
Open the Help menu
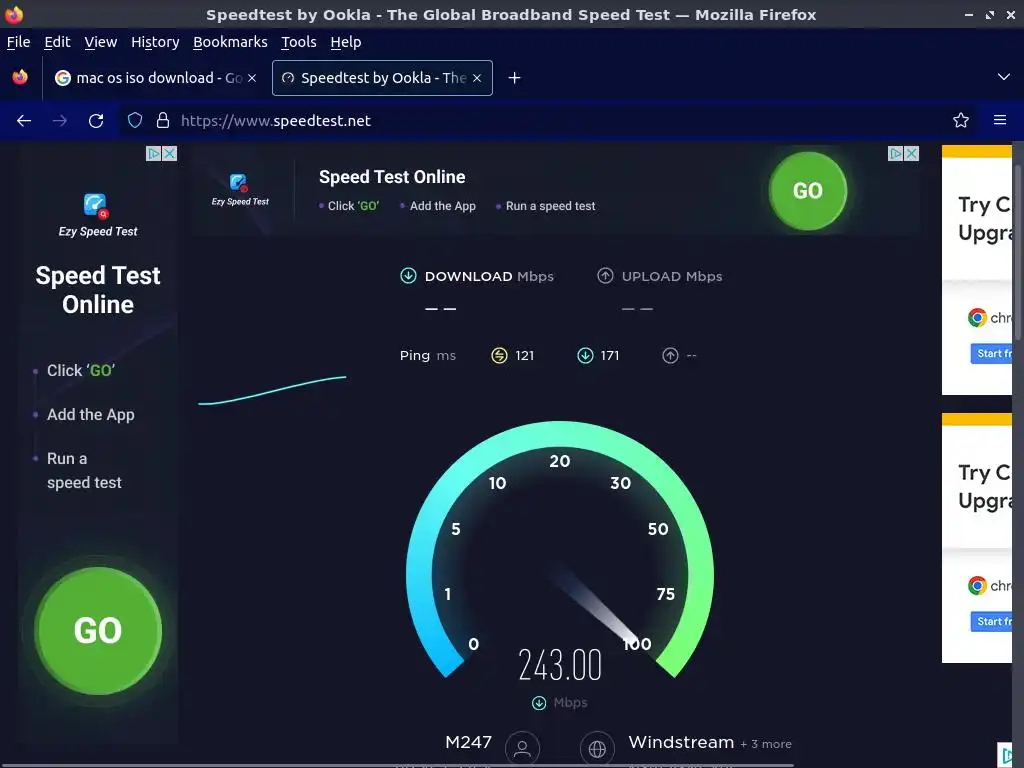pos(345,42)
